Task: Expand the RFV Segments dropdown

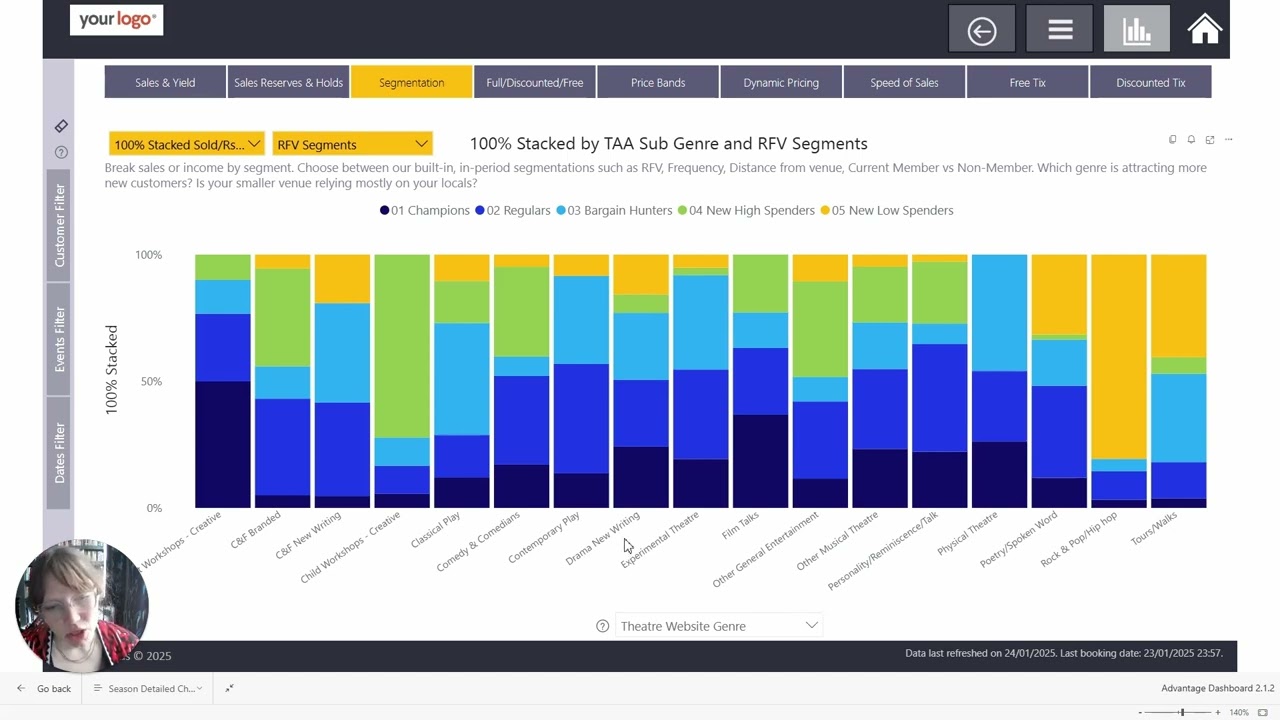Action: click(x=352, y=144)
